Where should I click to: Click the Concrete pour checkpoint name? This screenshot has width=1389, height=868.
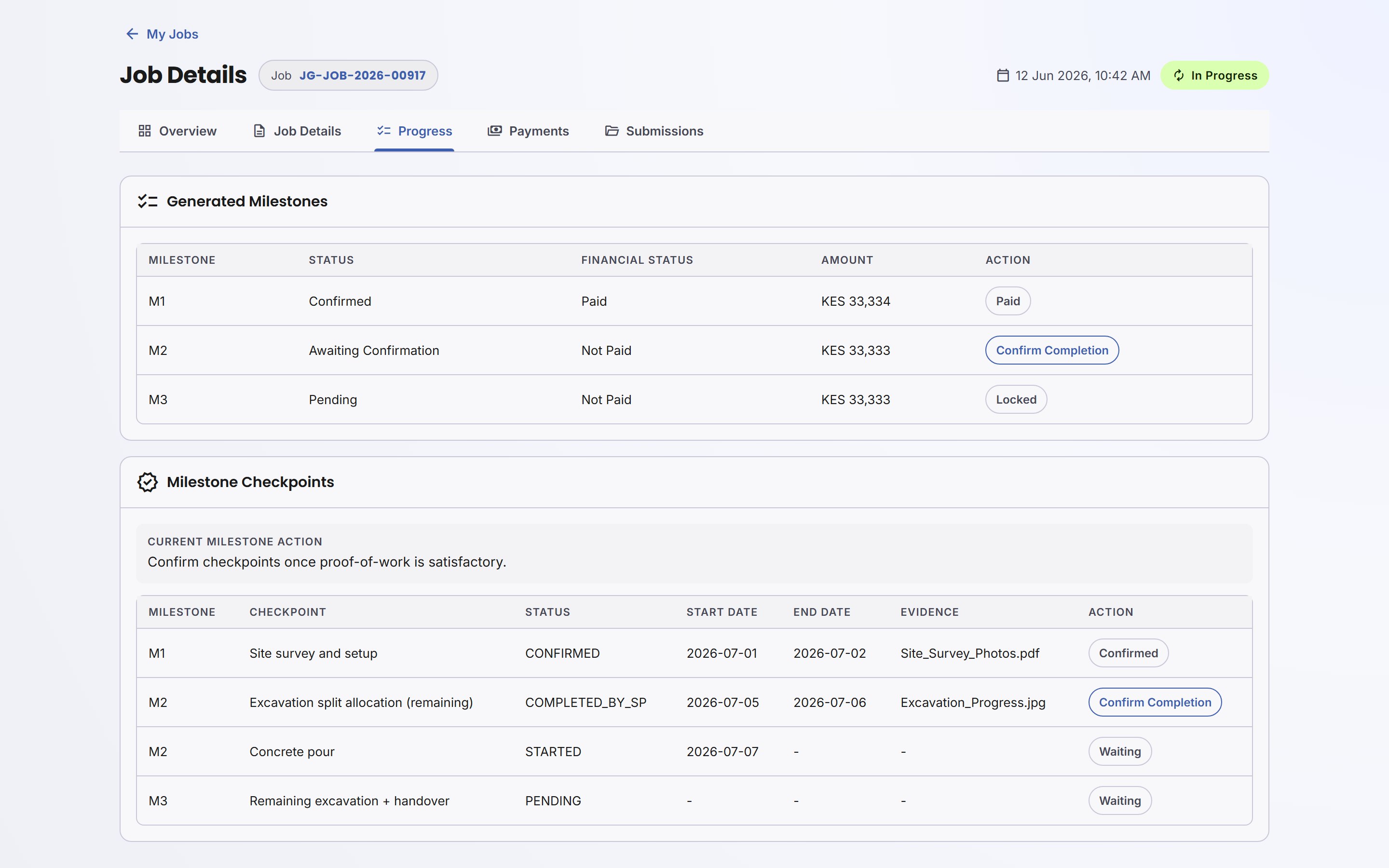pos(292,751)
